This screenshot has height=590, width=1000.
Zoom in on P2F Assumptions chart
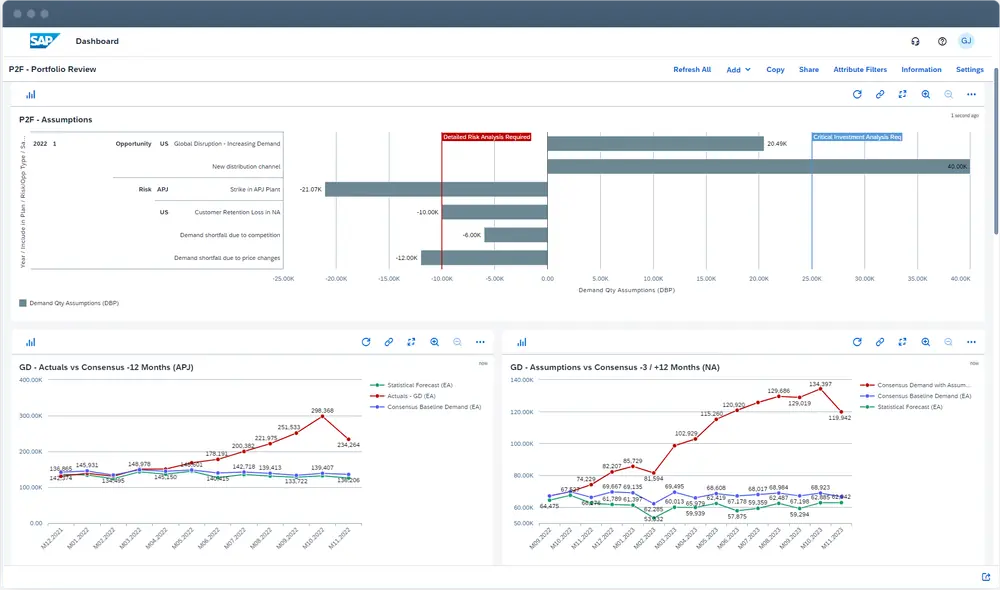[x=925, y=94]
